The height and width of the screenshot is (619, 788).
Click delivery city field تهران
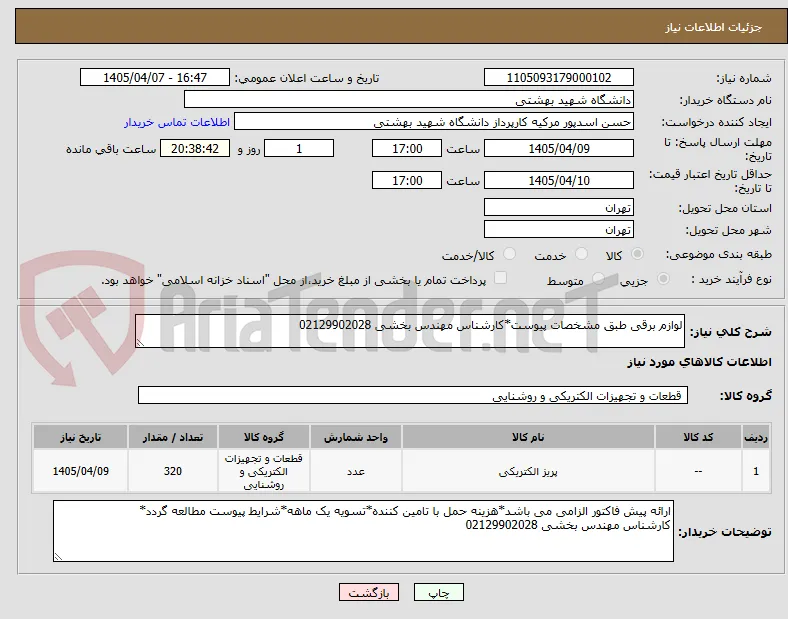pyautogui.click(x=558, y=229)
